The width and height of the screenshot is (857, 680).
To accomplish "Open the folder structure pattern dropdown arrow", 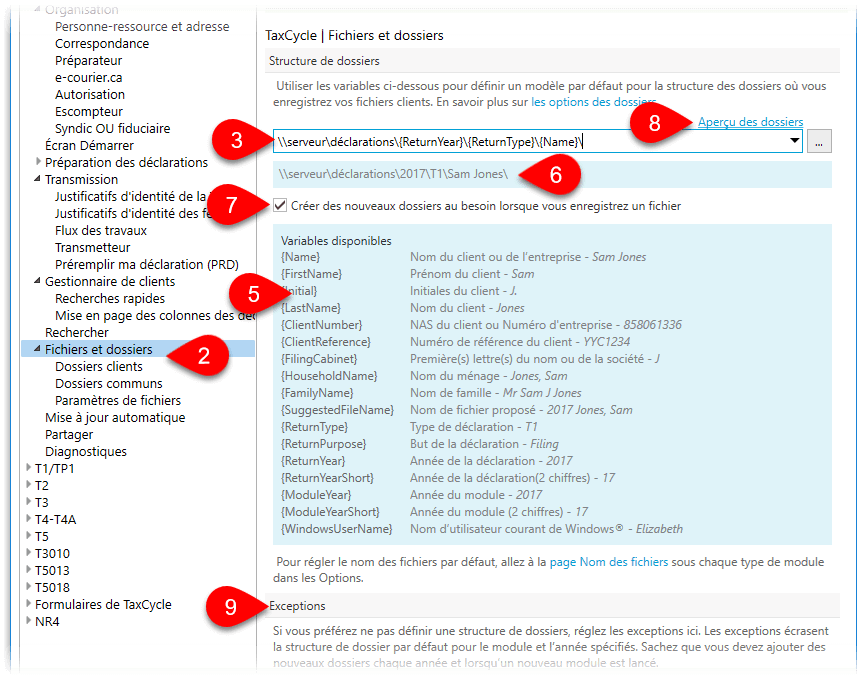I will tap(794, 141).
